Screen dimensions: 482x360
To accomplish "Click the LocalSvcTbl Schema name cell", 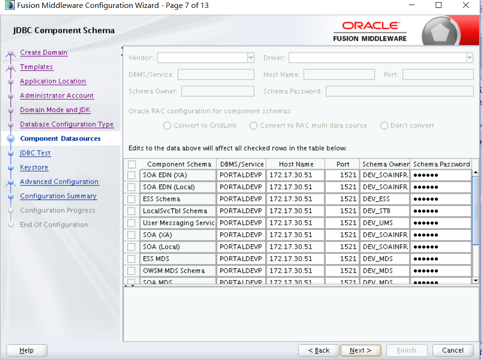I will pyautogui.click(x=178, y=211).
